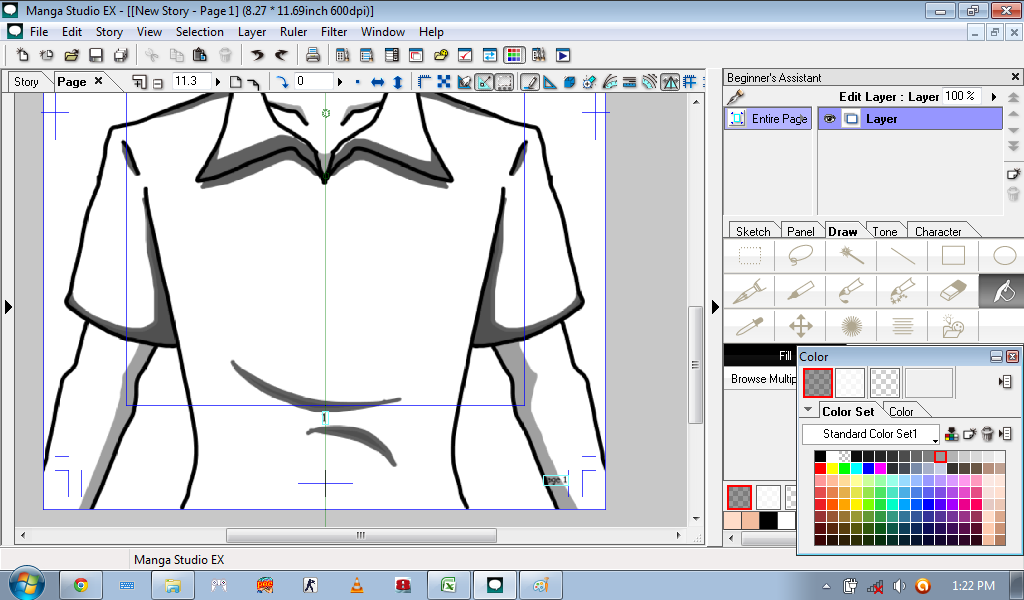Click the Undo arrow in toolbar
The width and height of the screenshot is (1024, 600).
point(258,55)
